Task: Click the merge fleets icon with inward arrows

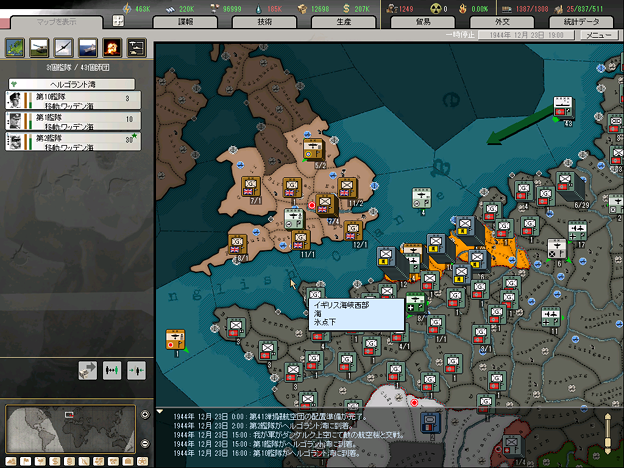Action: click(x=136, y=370)
